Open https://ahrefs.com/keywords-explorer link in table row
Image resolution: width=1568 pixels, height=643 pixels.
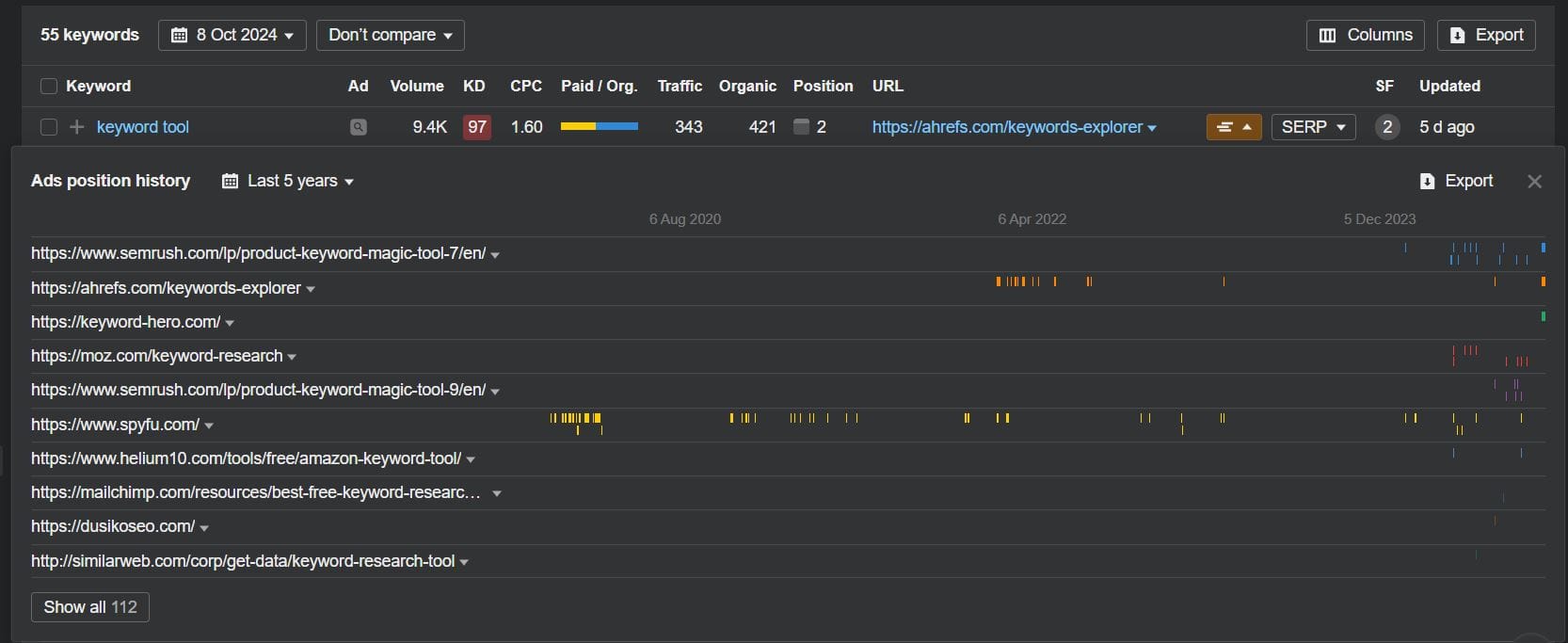pyautogui.click(x=1007, y=127)
